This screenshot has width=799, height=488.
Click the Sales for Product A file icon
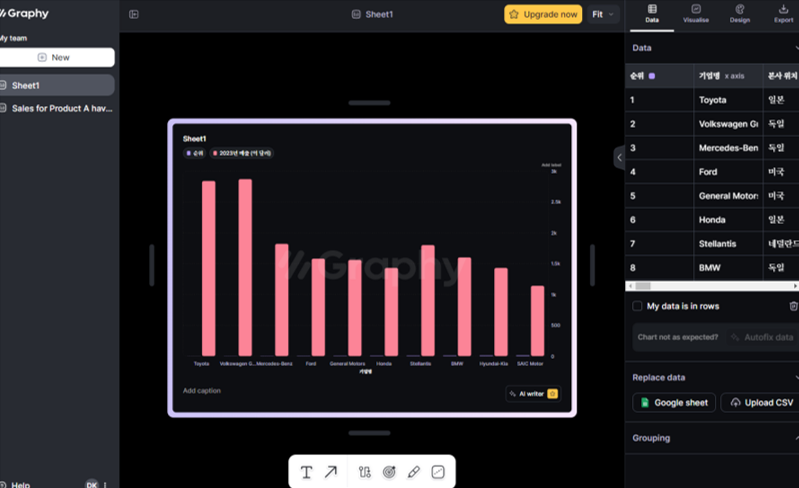(3, 108)
